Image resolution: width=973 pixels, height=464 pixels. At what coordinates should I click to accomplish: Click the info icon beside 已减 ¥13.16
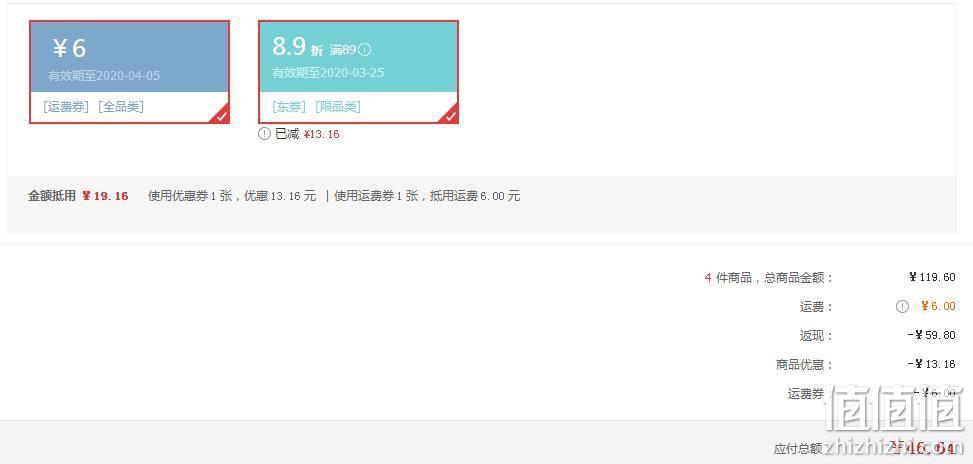[264, 133]
